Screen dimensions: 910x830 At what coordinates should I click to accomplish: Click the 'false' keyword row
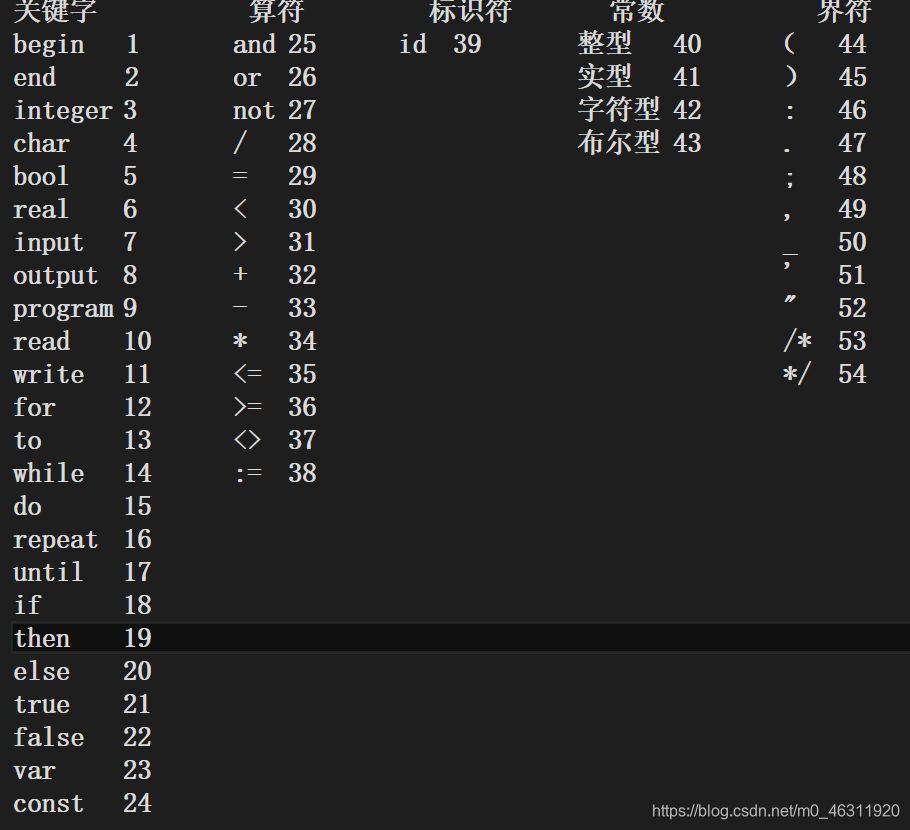[x=49, y=738]
